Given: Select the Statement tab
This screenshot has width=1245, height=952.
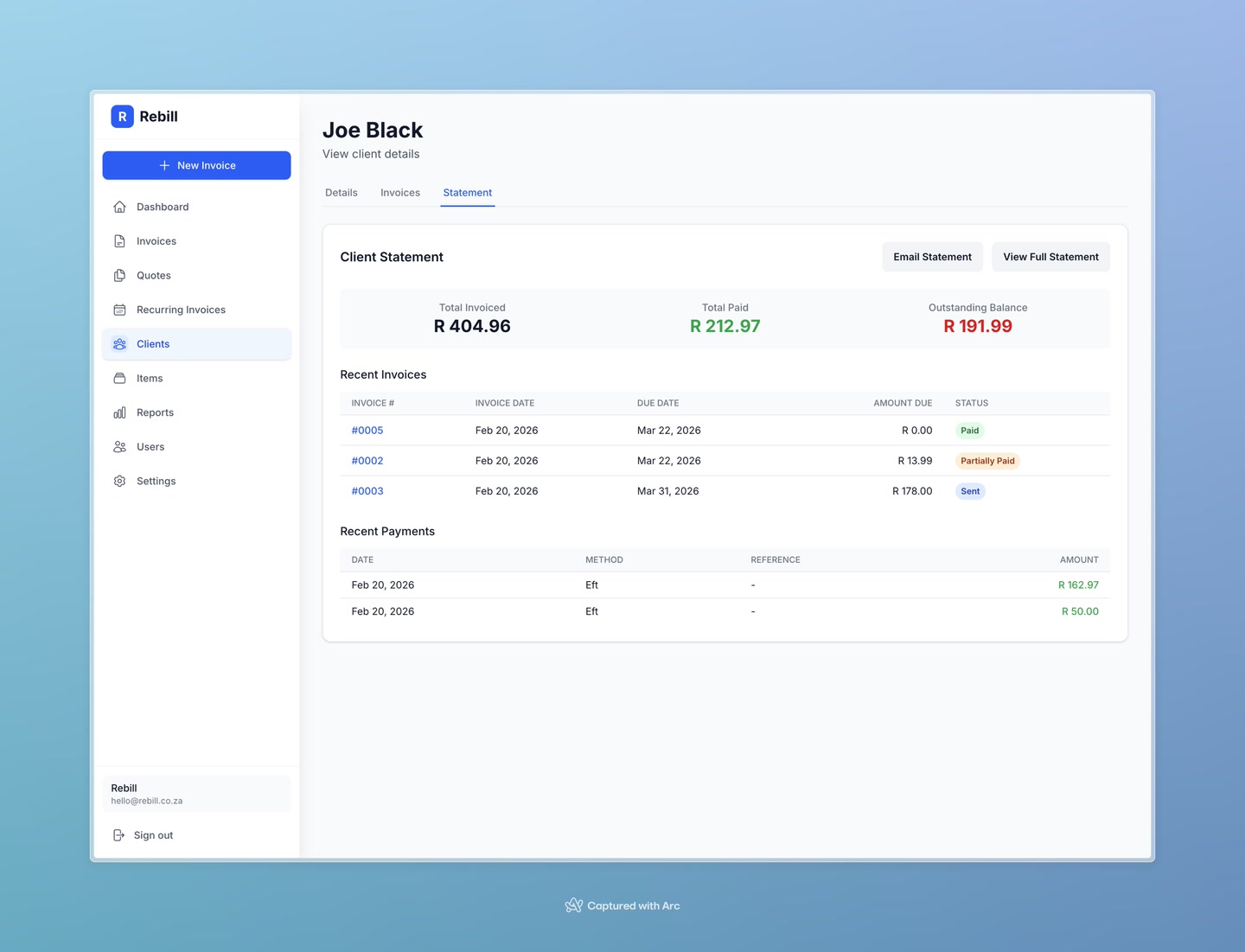Looking at the screenshot, I should click(x=467, y=192).
